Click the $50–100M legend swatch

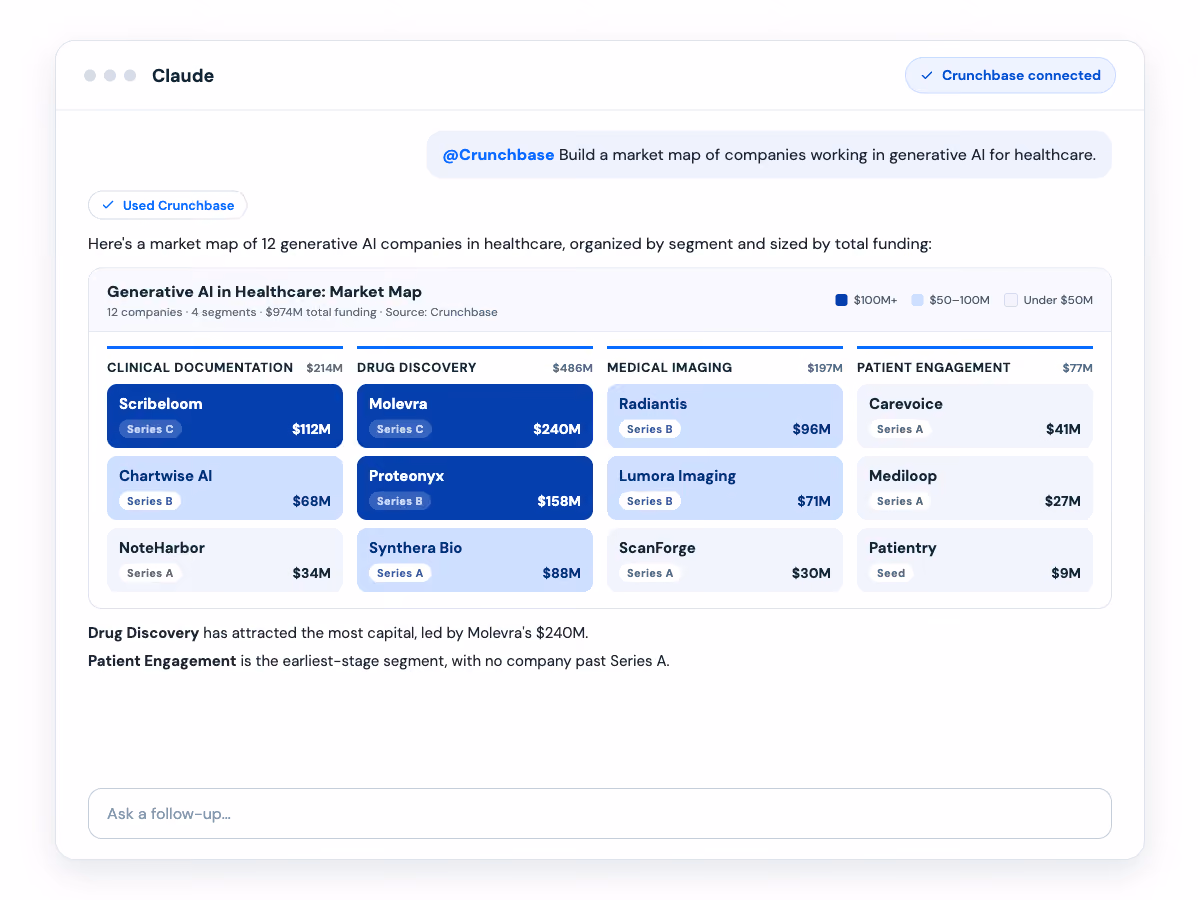coord(917,300)
